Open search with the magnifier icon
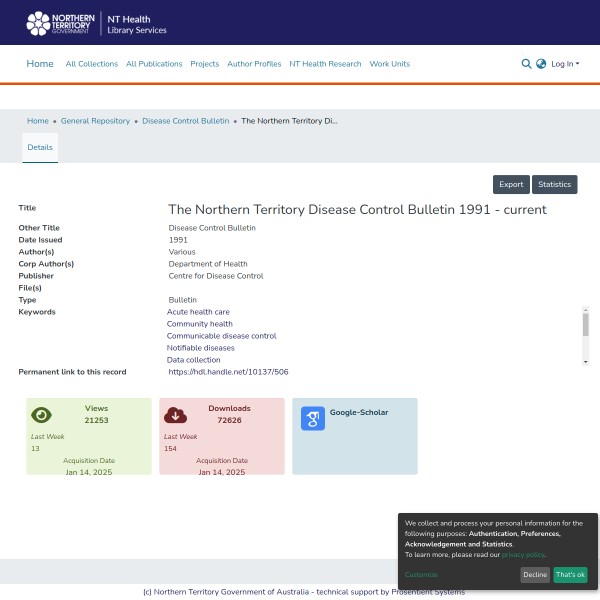Screen dimensions: 600x600 click(526, 64)
